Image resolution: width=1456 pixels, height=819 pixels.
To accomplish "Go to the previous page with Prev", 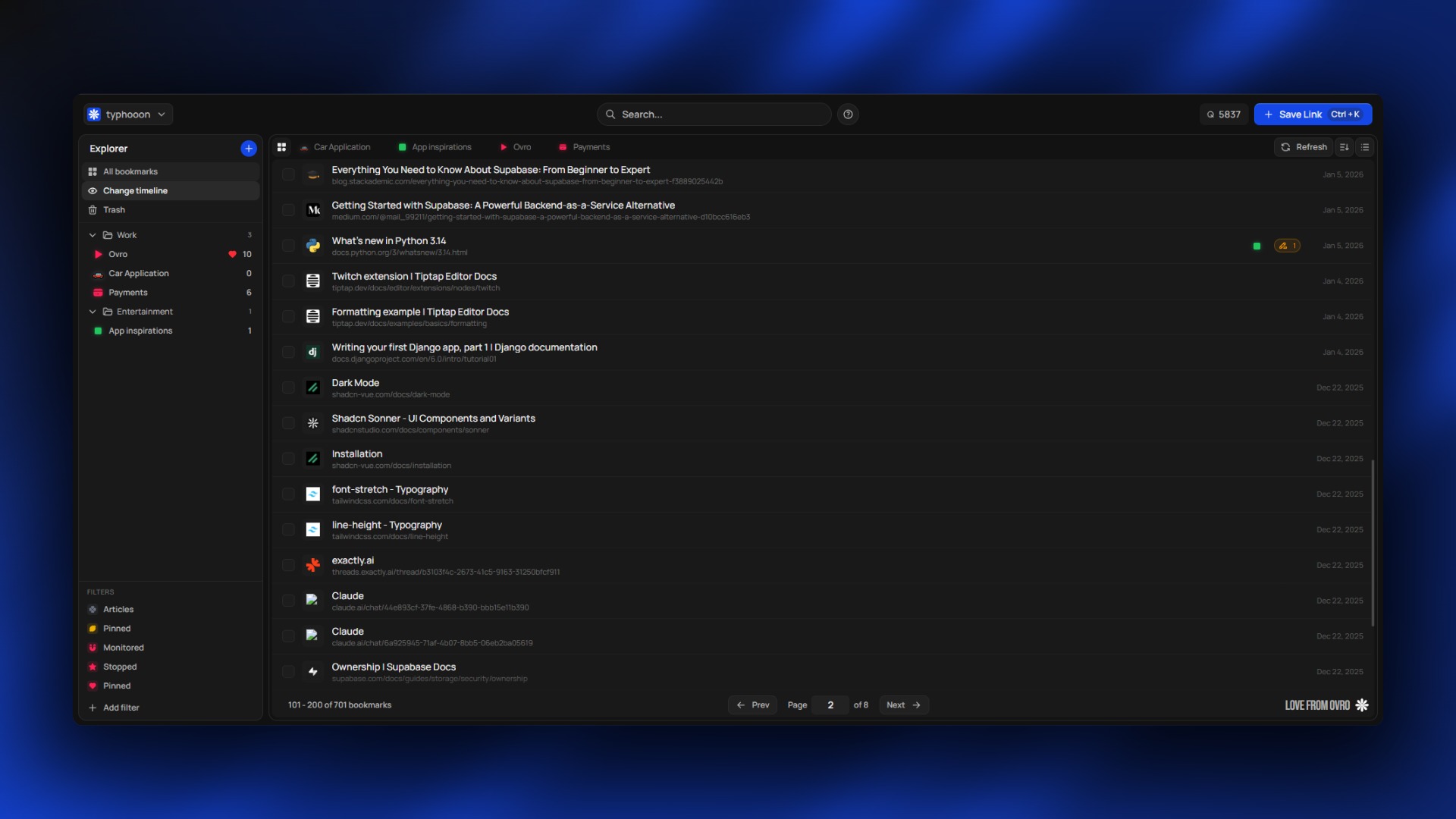I will [752, 705].
